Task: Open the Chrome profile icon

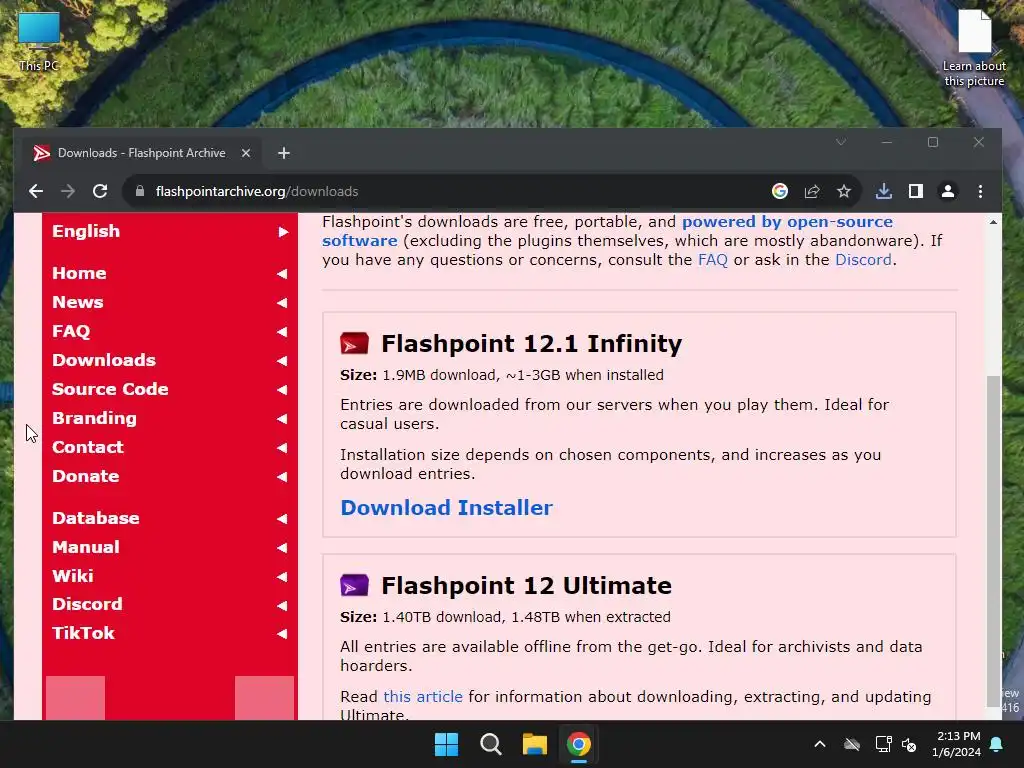Action: [x=948, y=191]
